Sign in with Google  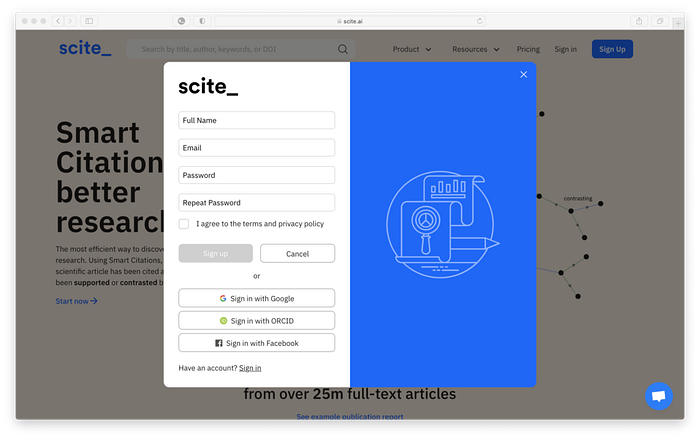click(256, 298)
